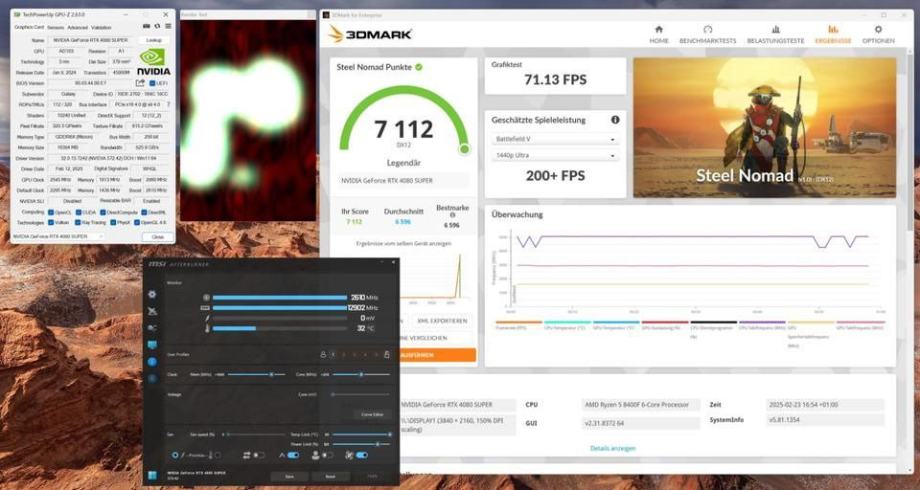Click the profile lock icon in Afterburner

(323, 355)
